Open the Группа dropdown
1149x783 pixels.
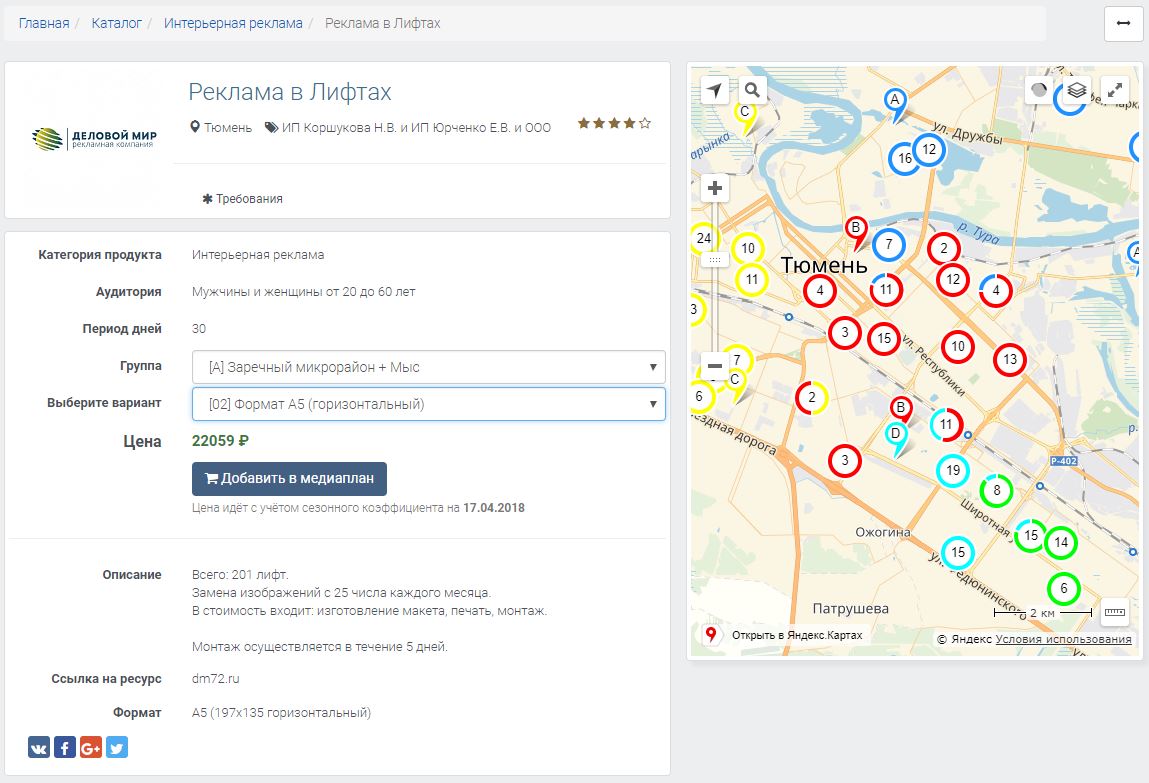point(428,367)
